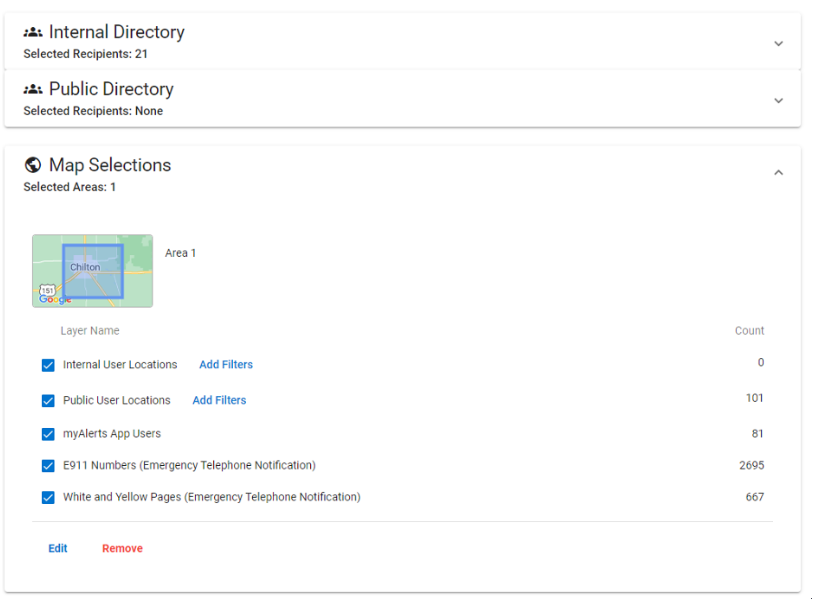
Task: Uncheck the Internal User Locations checkbox
Action: point(48,365)
